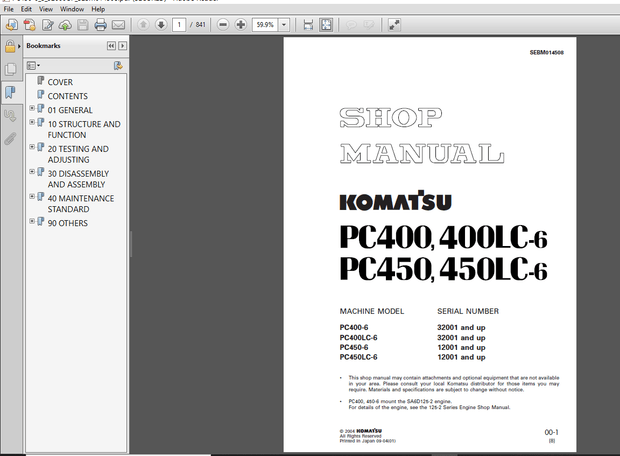The image size is (620, 456).
Task: Click the arrow next to the lock icon
Action: [x=19, y=46]
